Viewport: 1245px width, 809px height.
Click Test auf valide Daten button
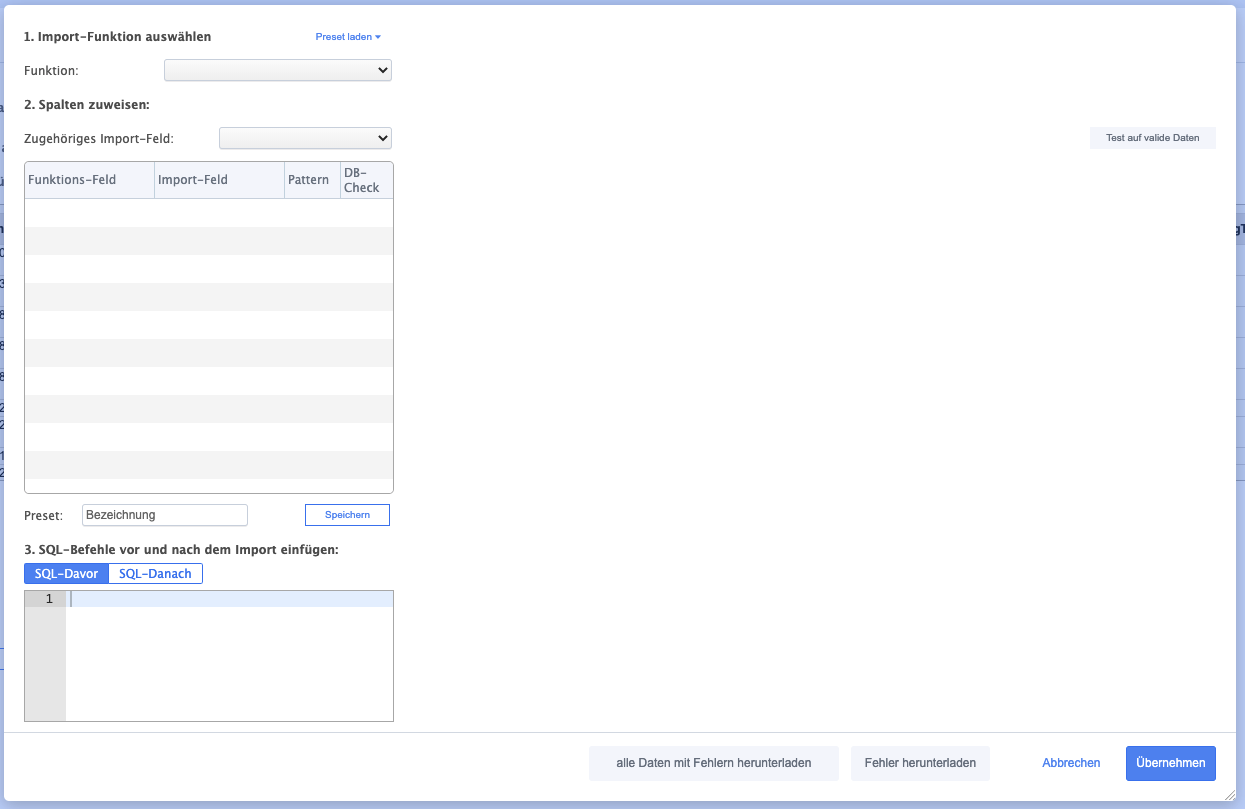[1152, 138]
